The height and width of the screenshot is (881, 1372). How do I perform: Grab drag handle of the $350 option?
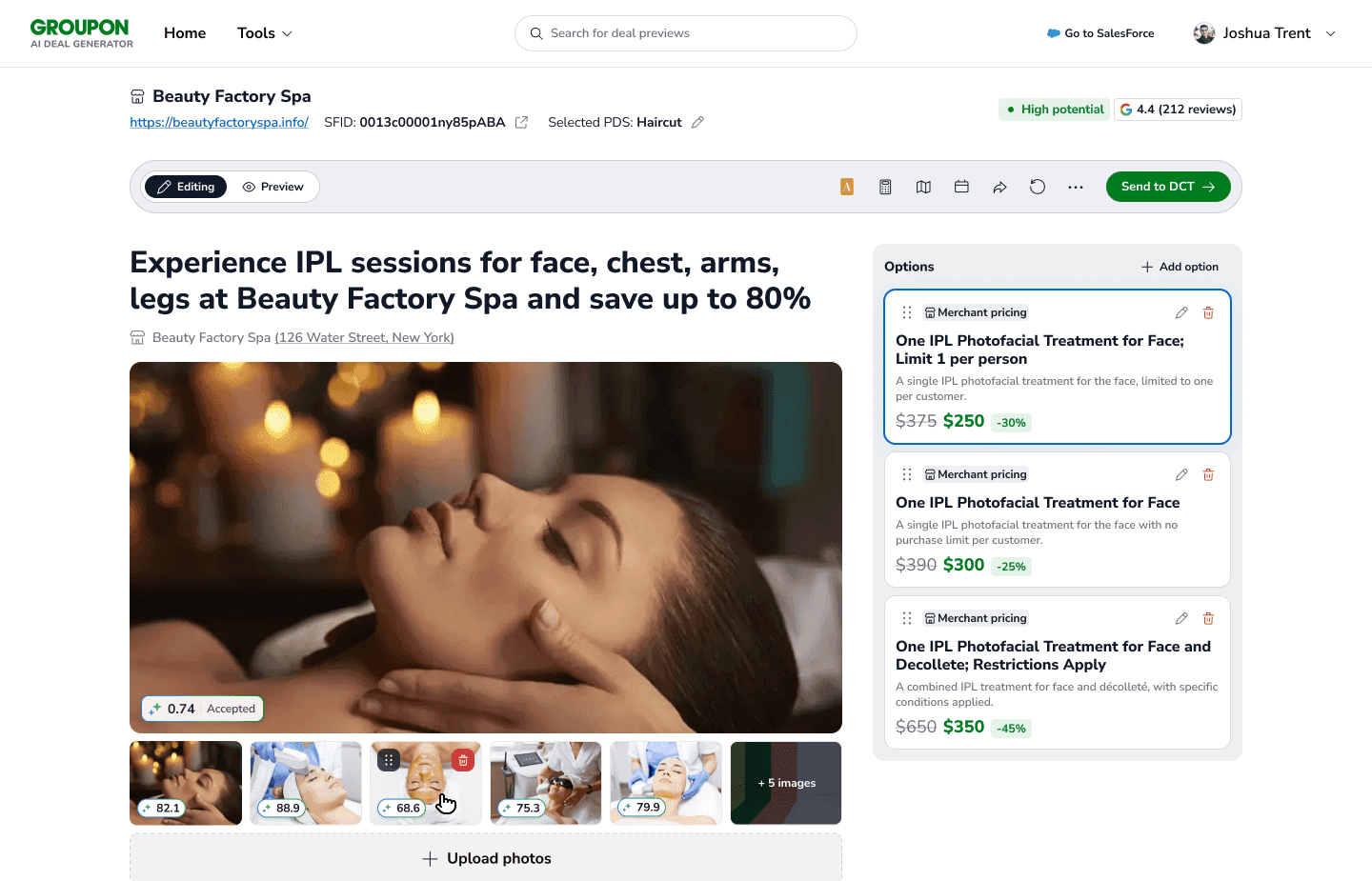[x=907, y=618]
